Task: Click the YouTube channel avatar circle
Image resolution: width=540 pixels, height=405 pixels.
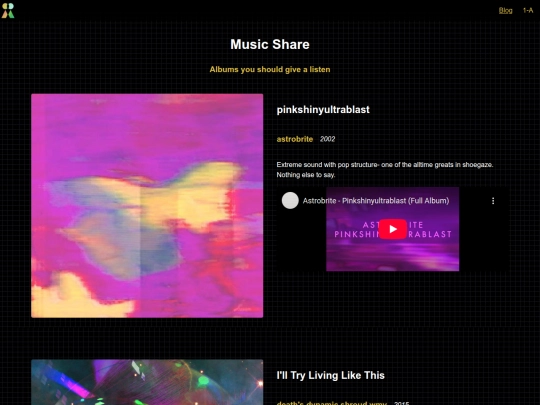Action: click(290, 200)
